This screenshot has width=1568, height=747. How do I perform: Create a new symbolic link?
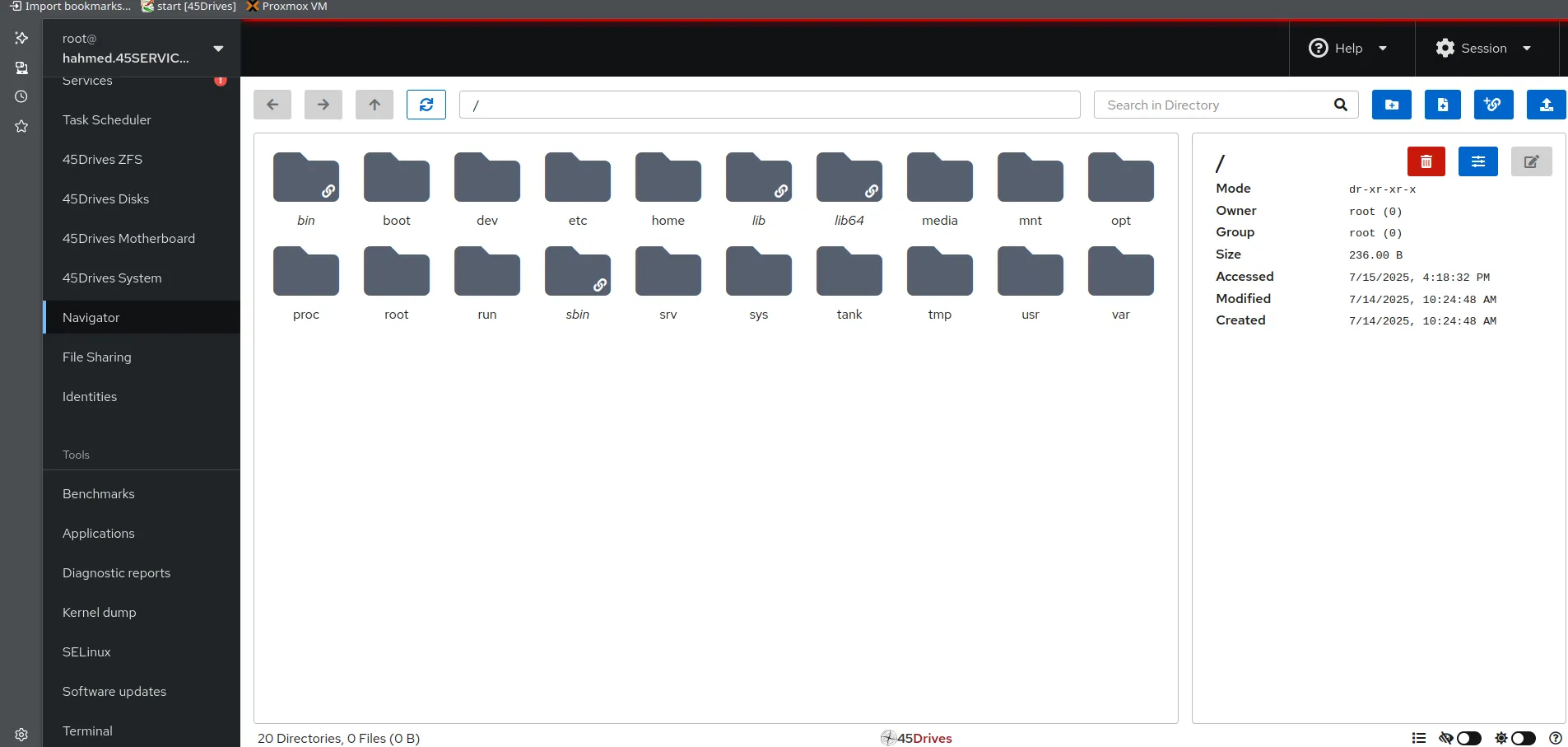click(x=1493, y=105)
